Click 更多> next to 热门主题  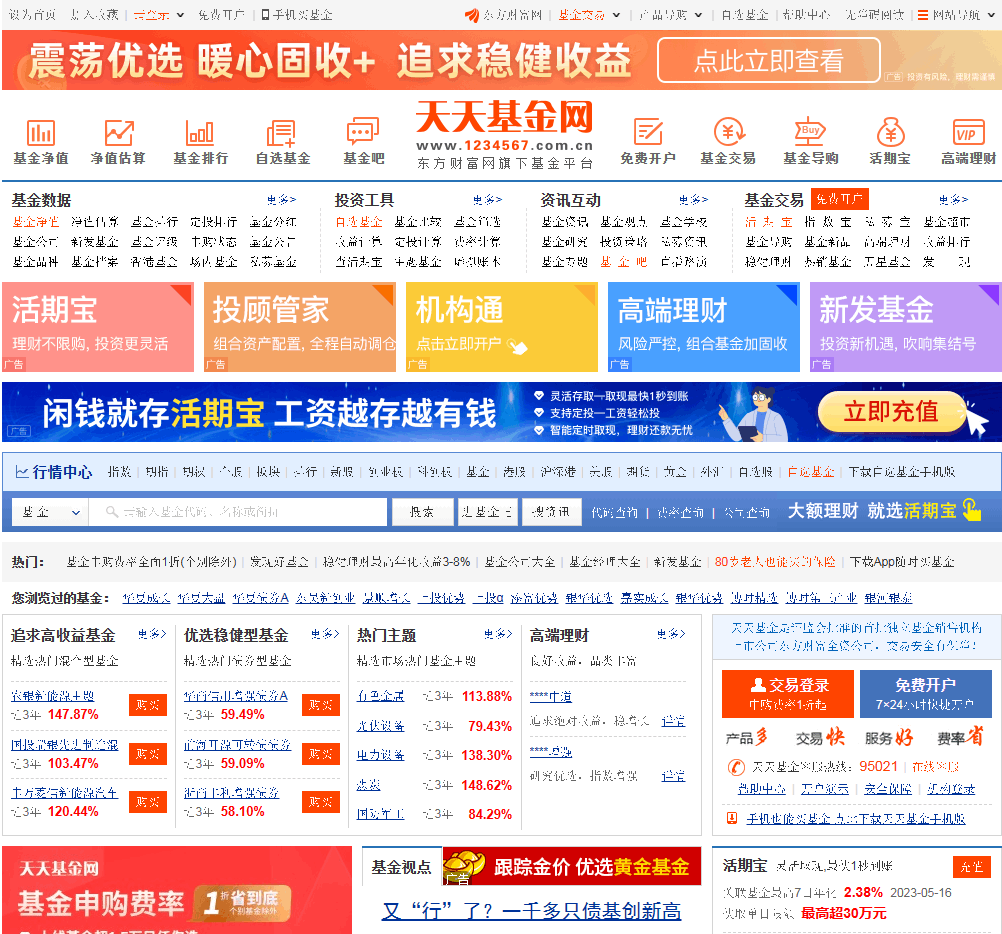click(498, 634)
